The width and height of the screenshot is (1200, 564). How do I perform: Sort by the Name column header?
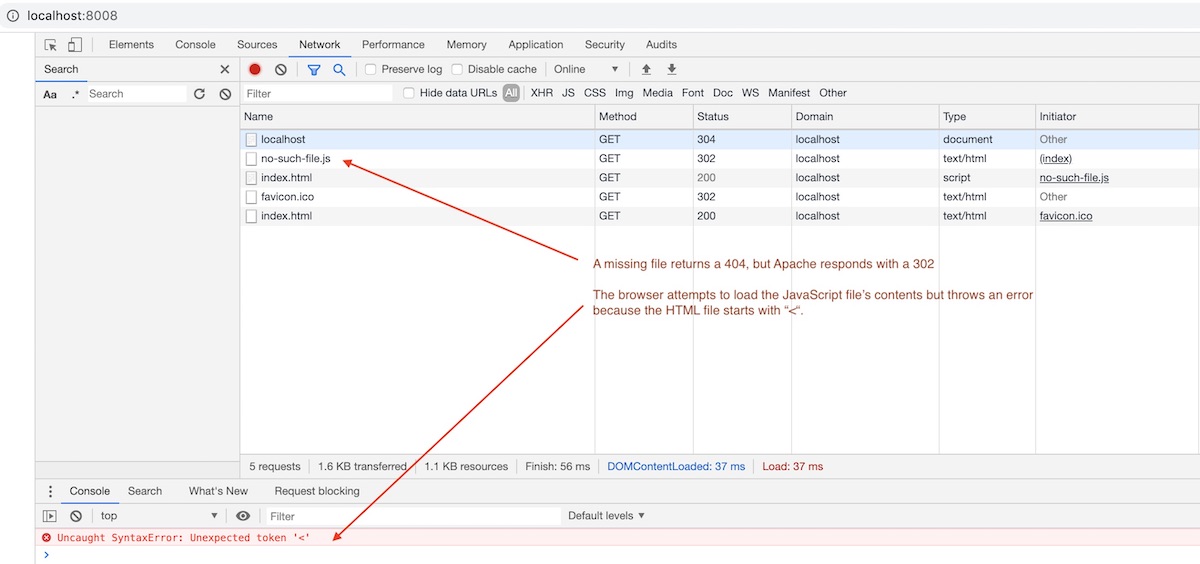click(417, 116)
